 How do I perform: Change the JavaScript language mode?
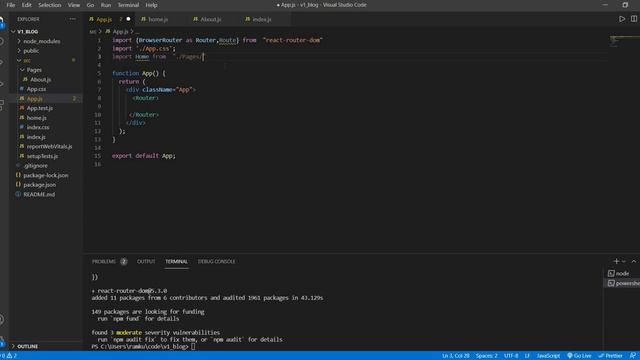coord(548,356)
